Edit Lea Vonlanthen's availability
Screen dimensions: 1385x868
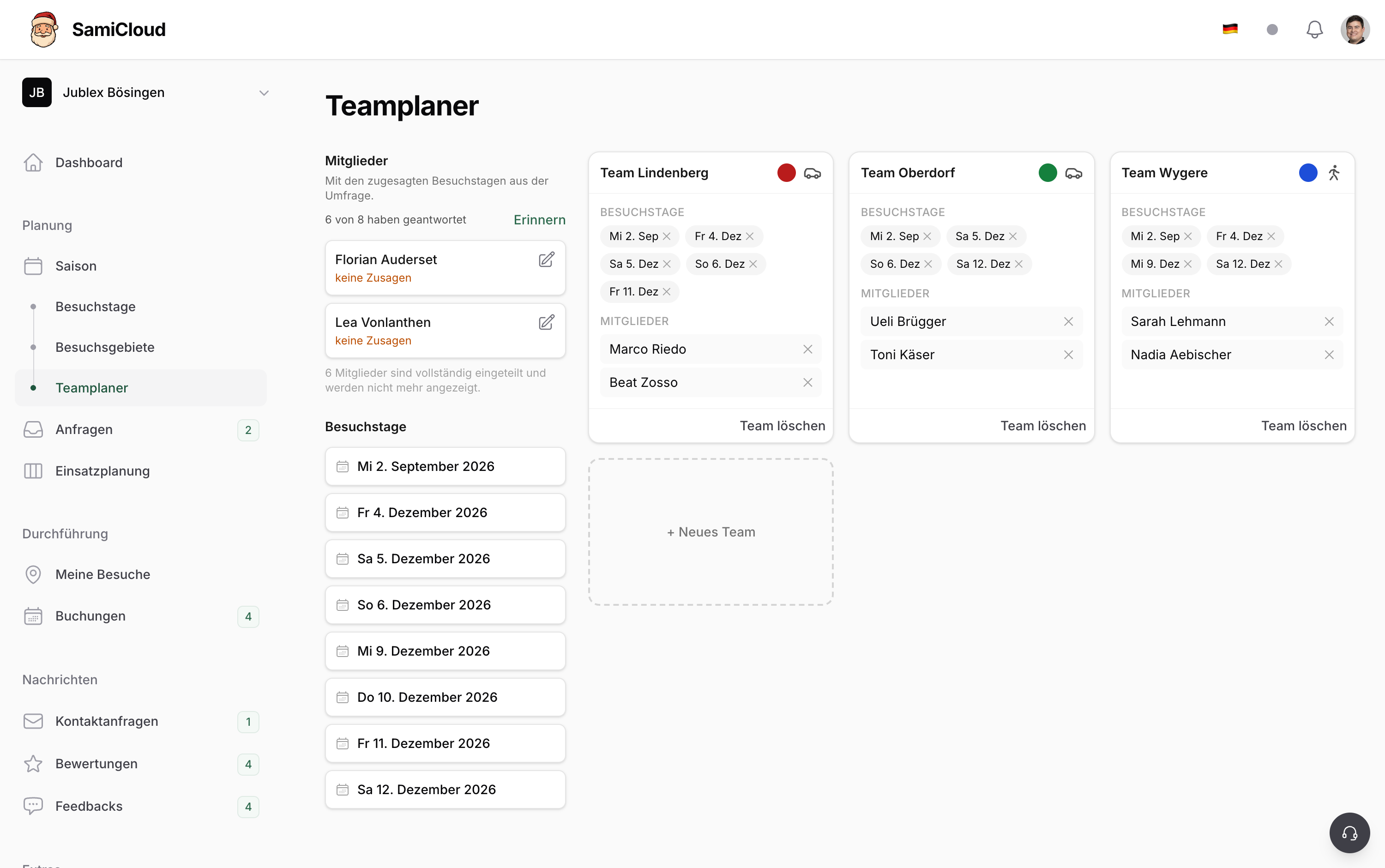(x=547, y=322)
